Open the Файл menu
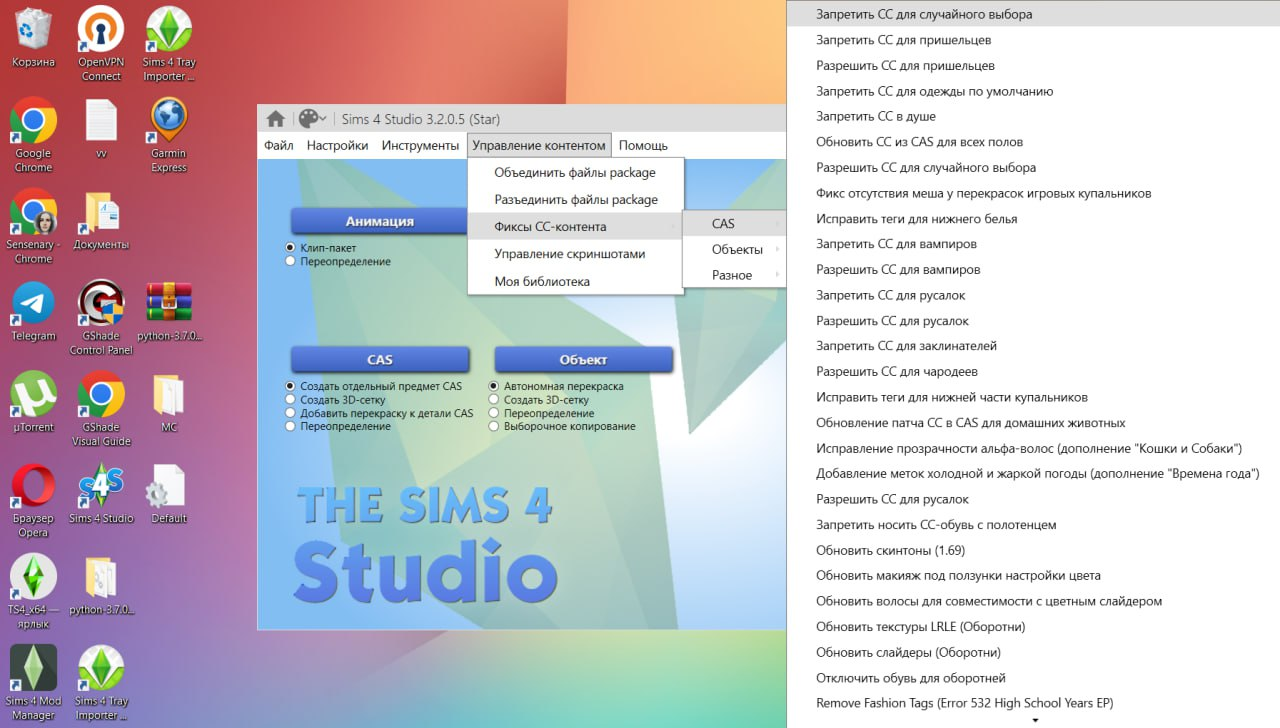This screenshot has height=728, width=1280. point(279,145)
